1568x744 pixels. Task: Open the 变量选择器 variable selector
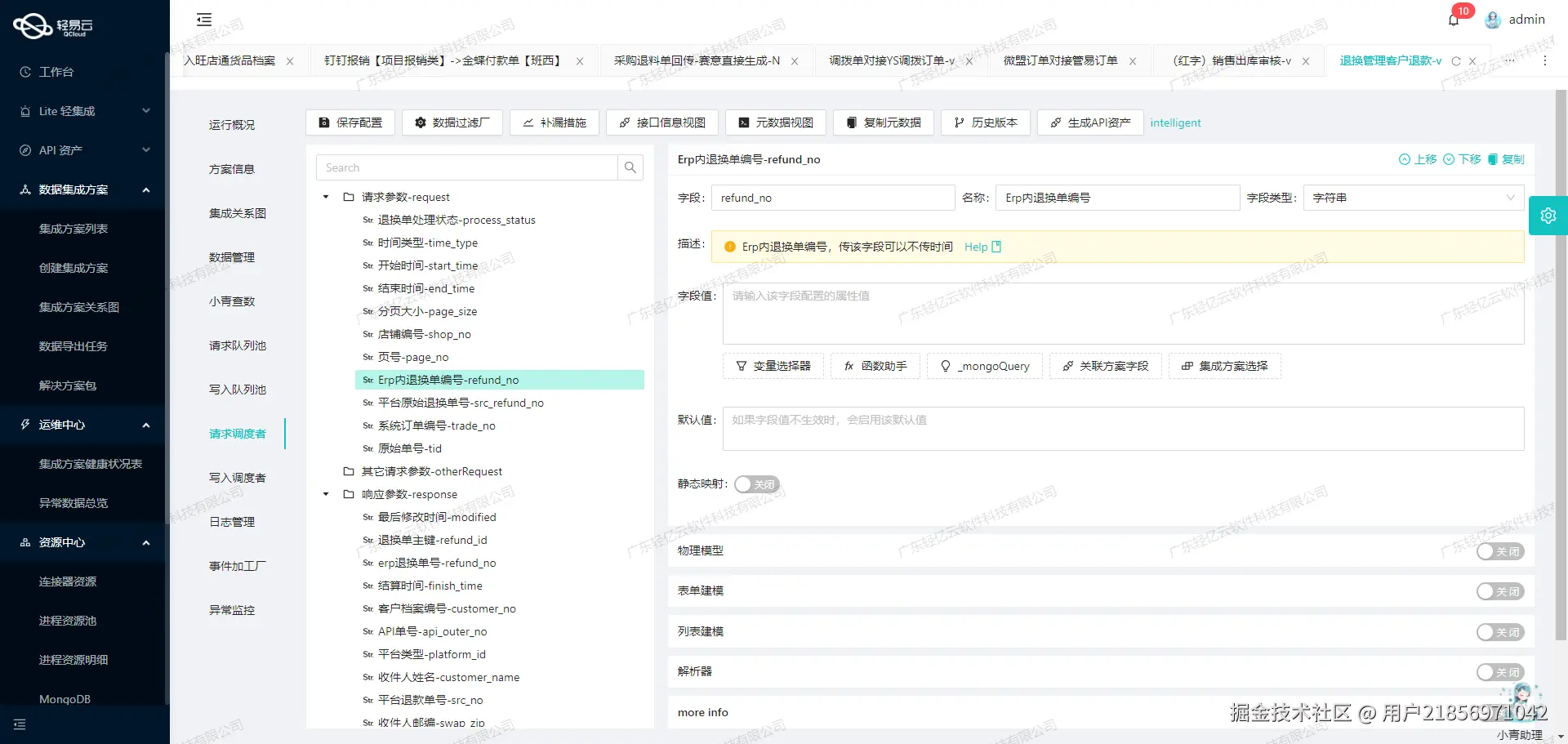[773, 366]
